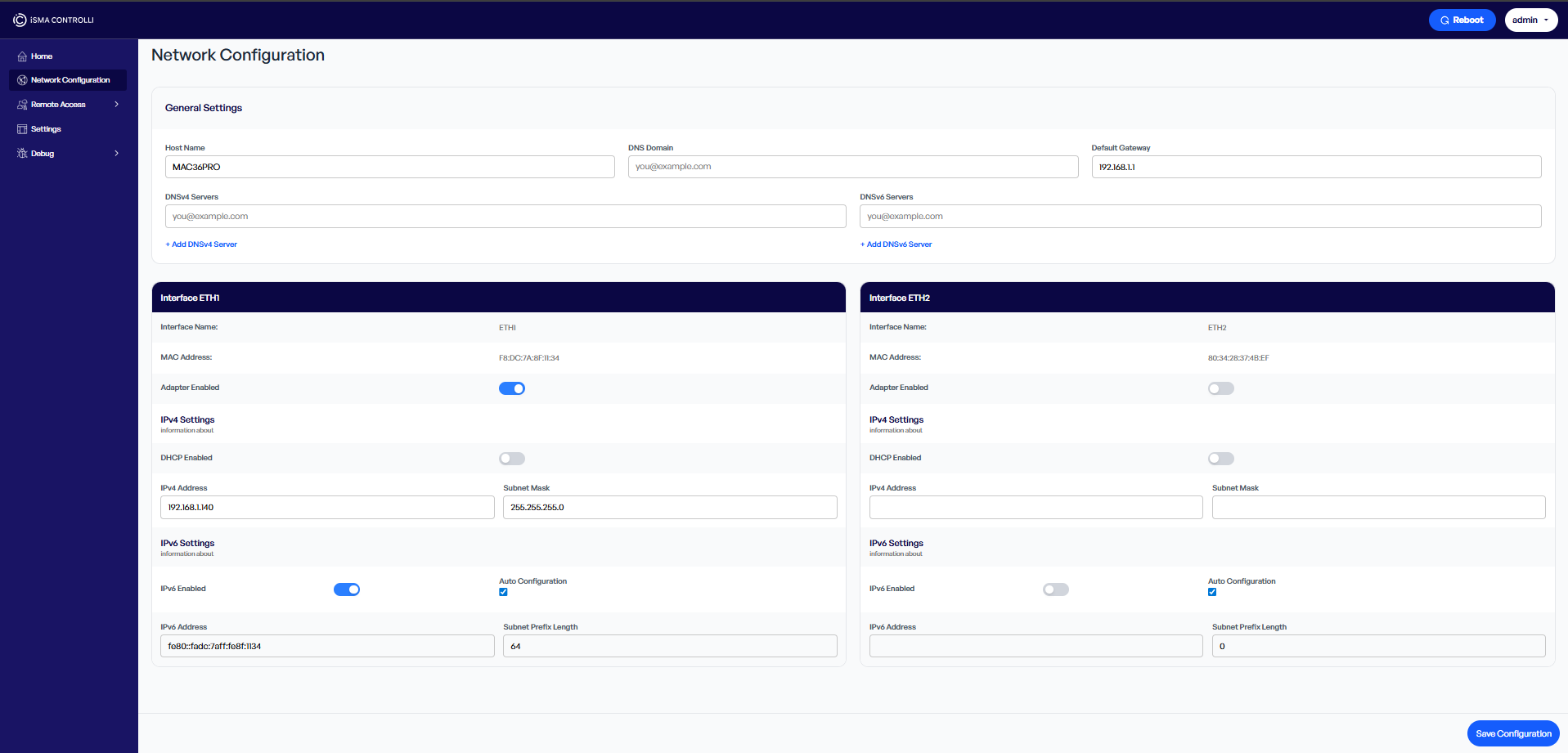Expand the Remote Access submenu chevron
The height and width of the screenshot is (753, 1568).
point(117,105)
